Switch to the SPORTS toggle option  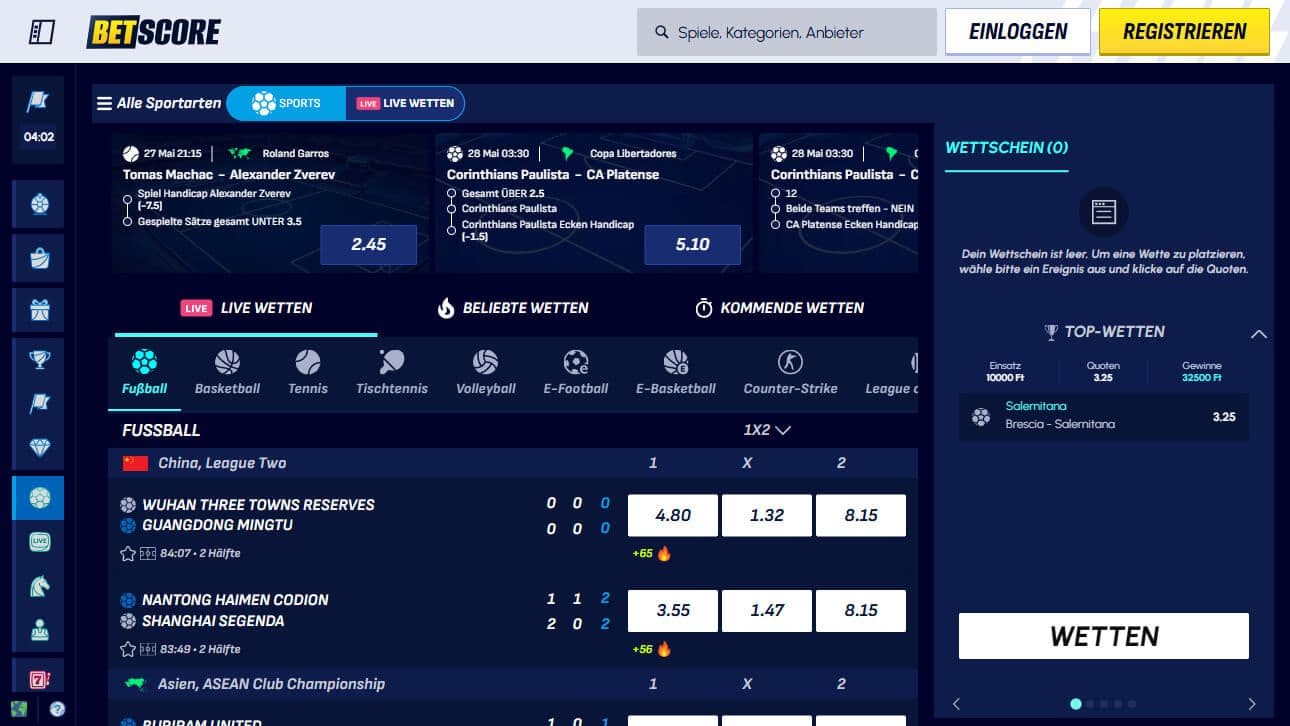[x=286, y=103]
